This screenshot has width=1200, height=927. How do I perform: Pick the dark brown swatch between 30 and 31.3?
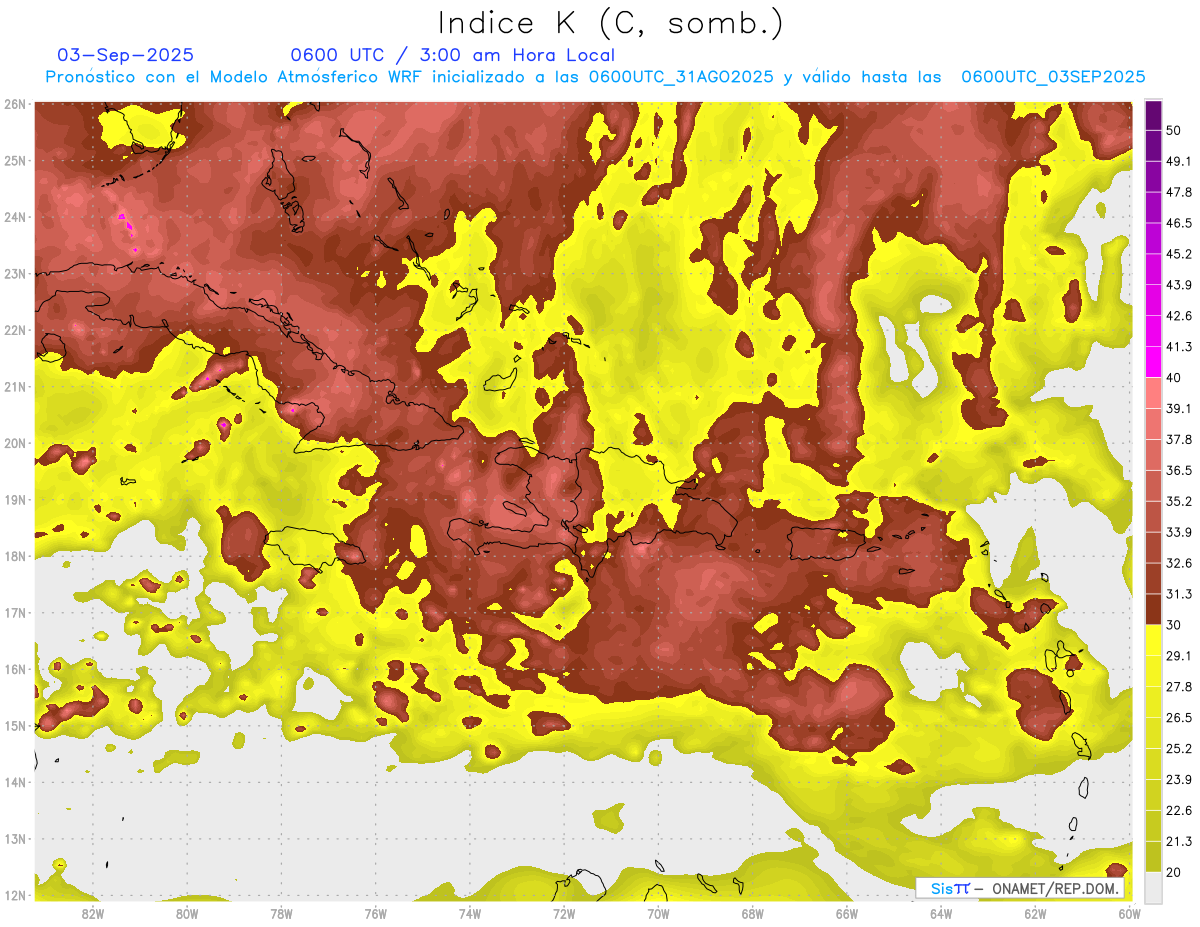click(x=1153, y=609)
